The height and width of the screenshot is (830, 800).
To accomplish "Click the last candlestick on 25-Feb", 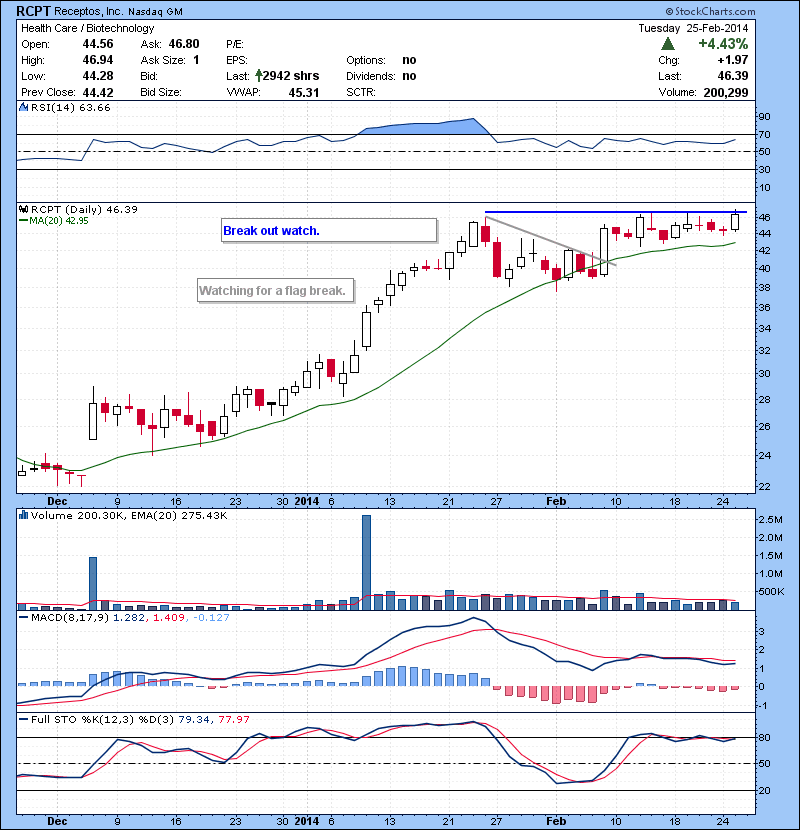I will (x=735, y=221).
